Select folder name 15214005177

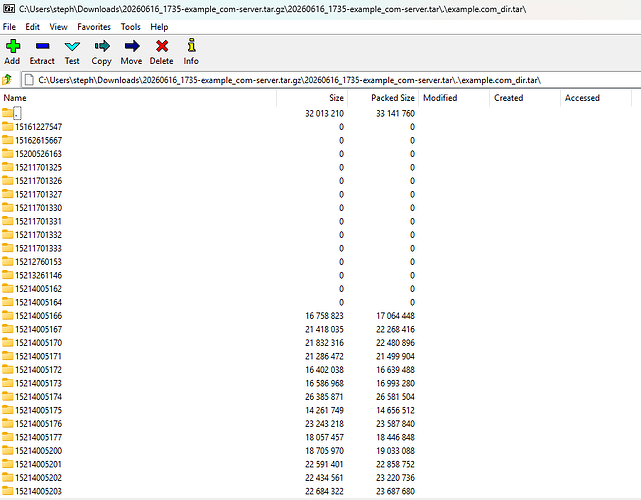[x=38, y=437]
